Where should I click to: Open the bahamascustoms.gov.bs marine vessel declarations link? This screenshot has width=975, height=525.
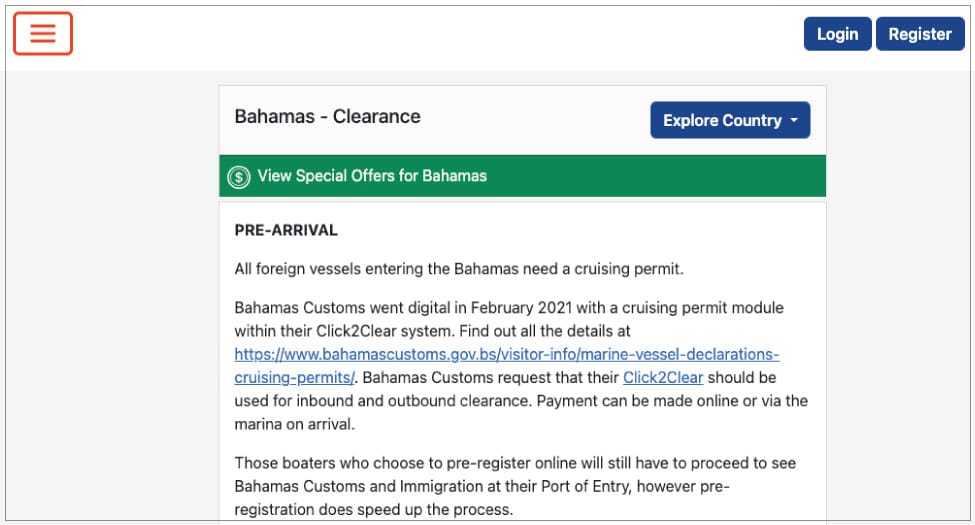pos(506,354)
